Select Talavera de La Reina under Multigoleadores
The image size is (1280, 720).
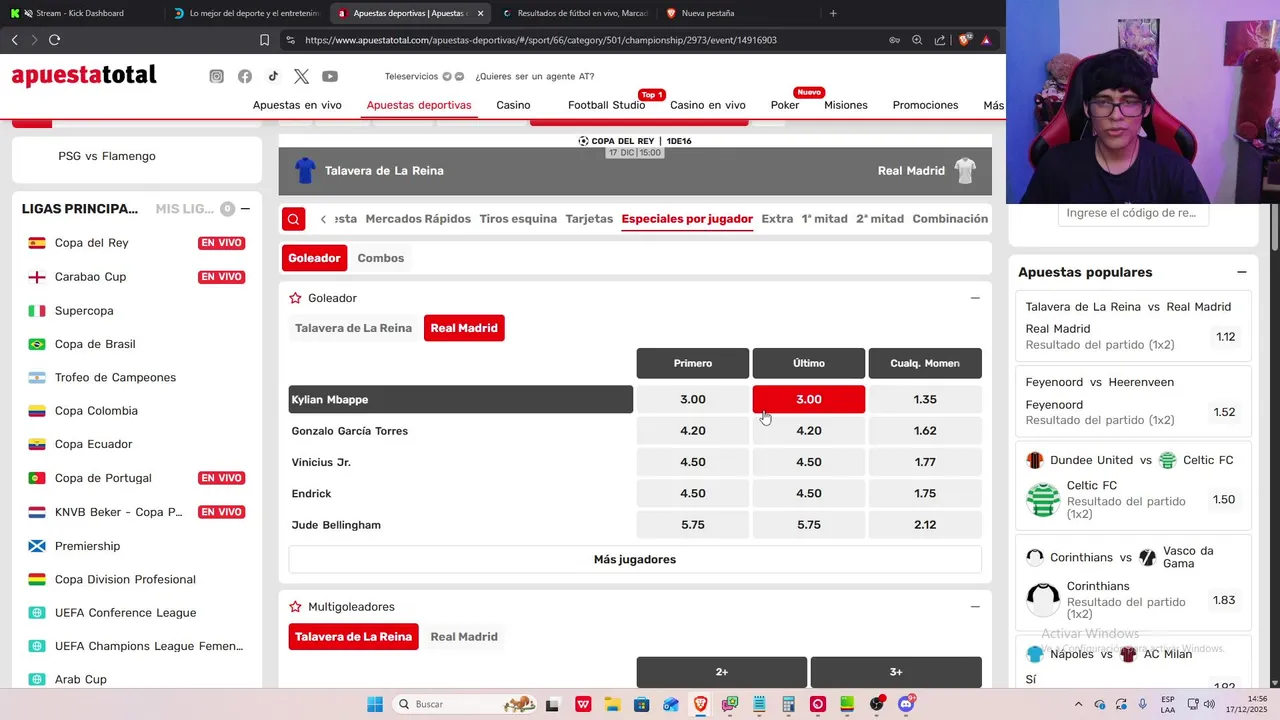click(x=353, y=637)
